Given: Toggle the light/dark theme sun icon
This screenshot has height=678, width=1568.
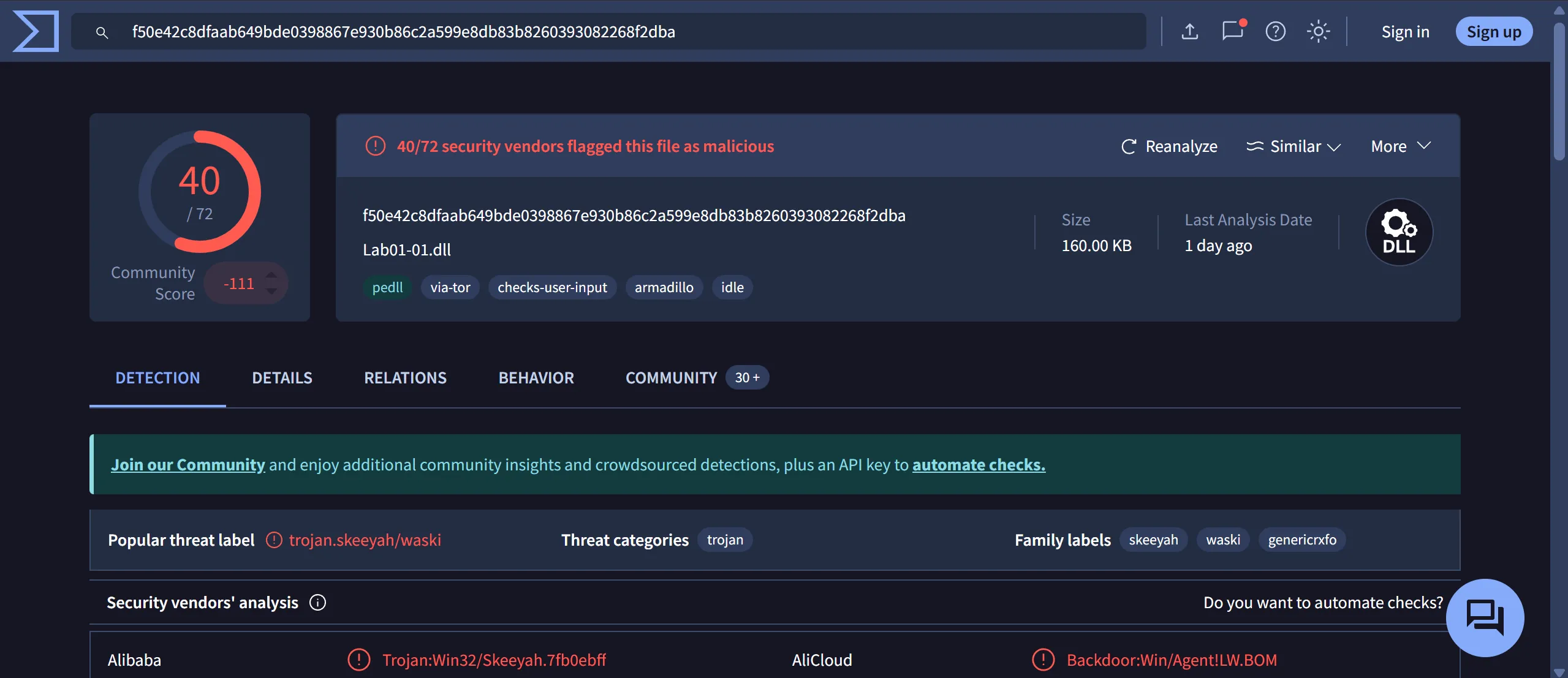Looking at the screenshot, I should click(x=1318, y=31).
